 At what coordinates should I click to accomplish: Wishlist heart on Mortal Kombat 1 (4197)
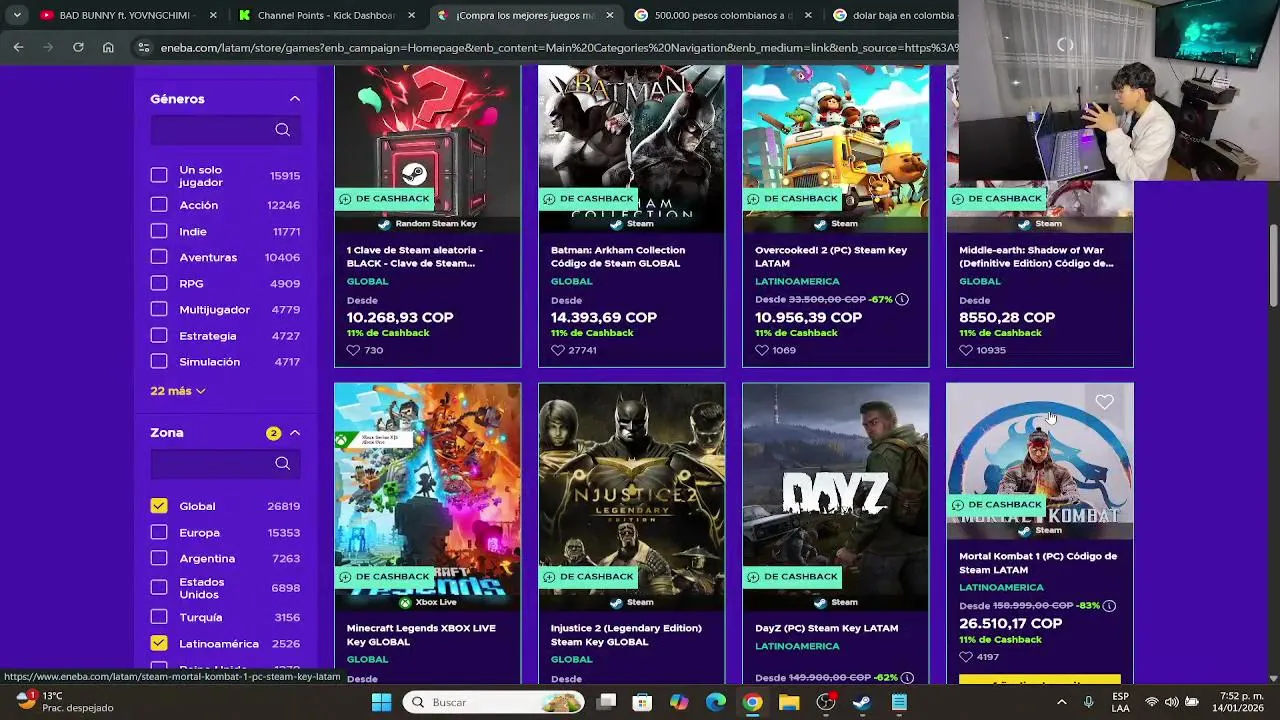point(965,657)
